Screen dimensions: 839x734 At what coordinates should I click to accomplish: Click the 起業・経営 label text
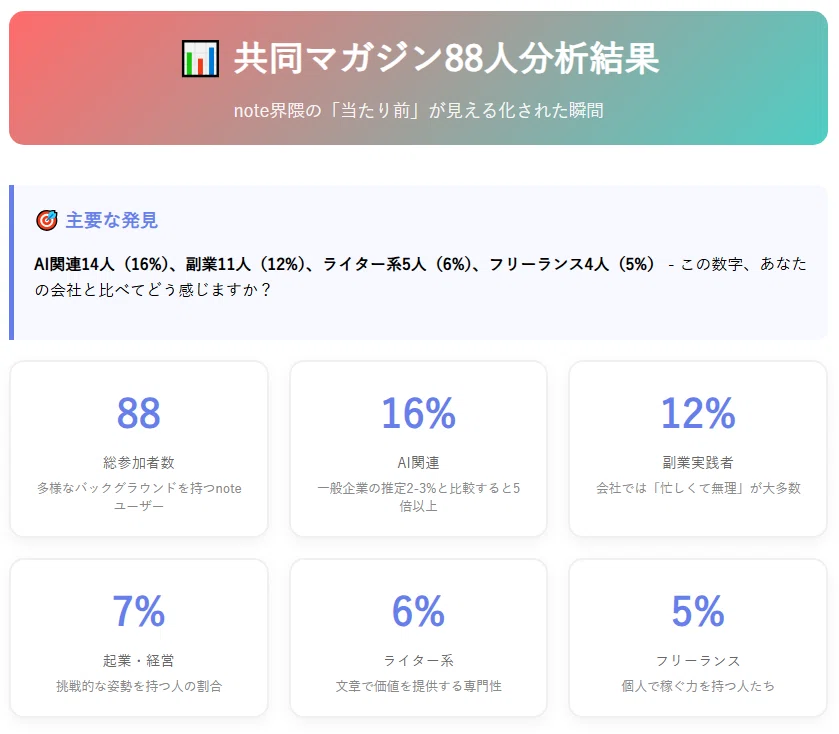139,661
